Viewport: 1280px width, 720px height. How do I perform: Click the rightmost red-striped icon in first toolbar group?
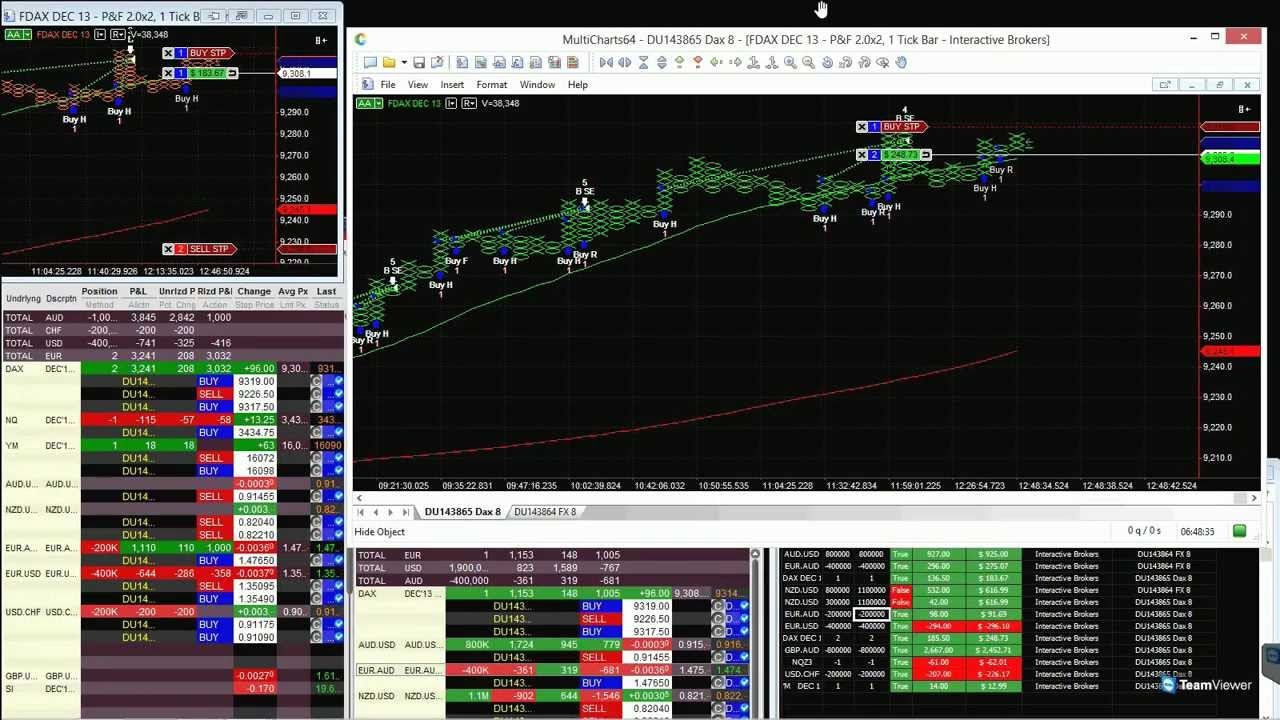572,62
